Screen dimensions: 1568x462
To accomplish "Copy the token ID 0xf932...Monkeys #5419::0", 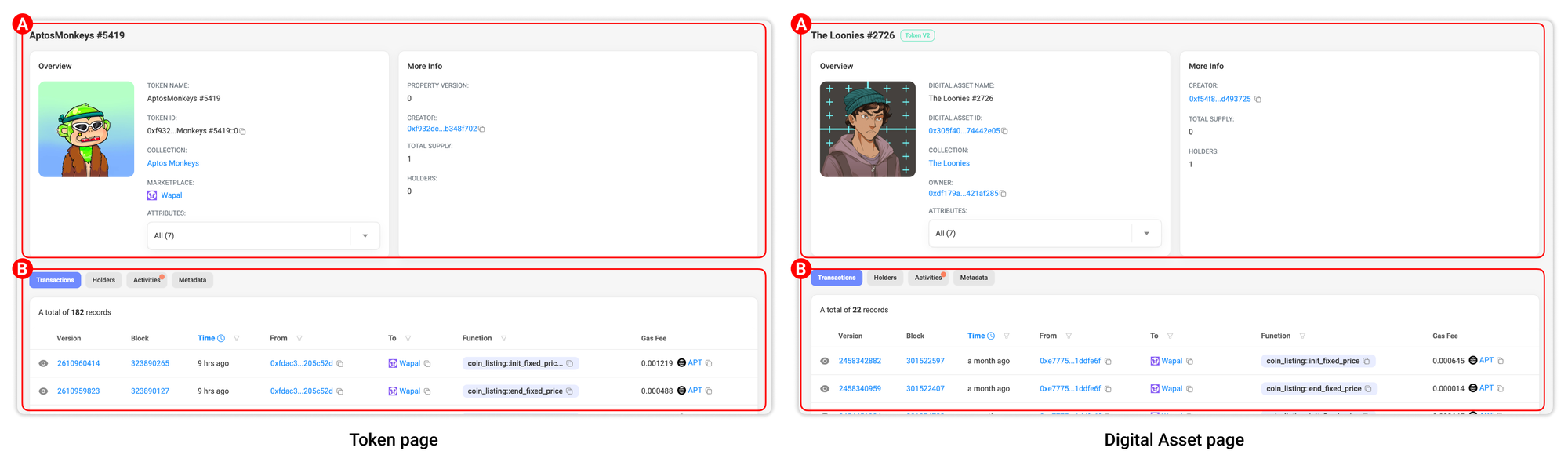I will 243,132.
